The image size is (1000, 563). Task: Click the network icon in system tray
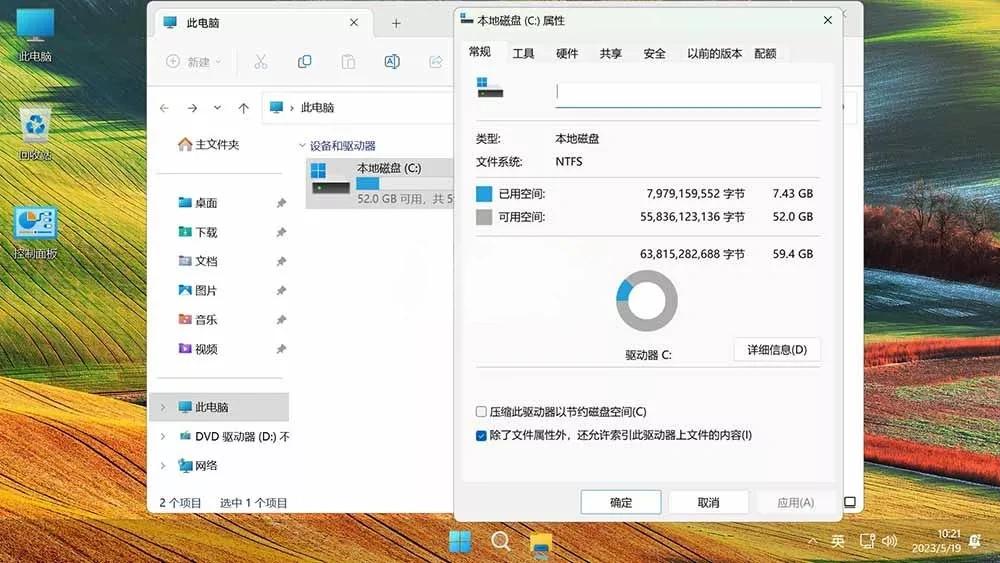(x=867, y=541)
